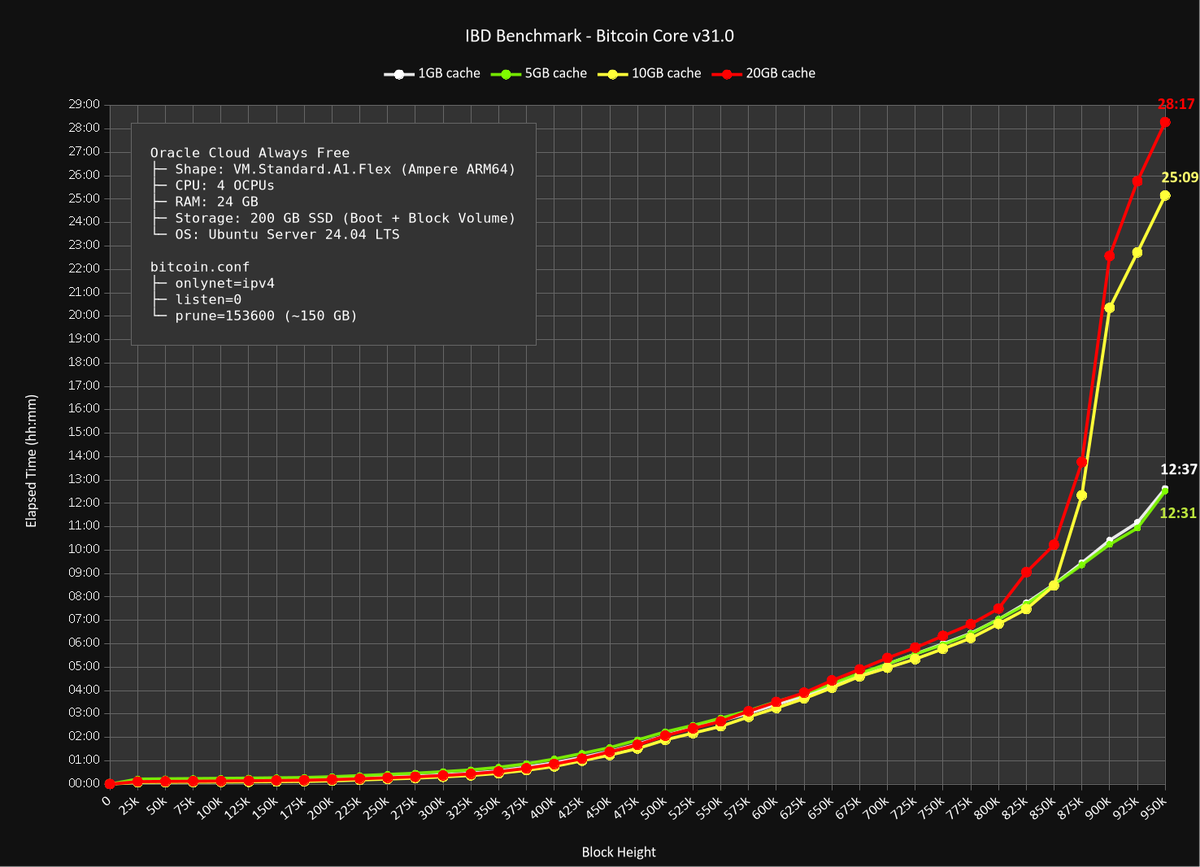1200x867 pixels.
Task: Click the Storage 200 GB SSD line
Action: tap(333, 218)
